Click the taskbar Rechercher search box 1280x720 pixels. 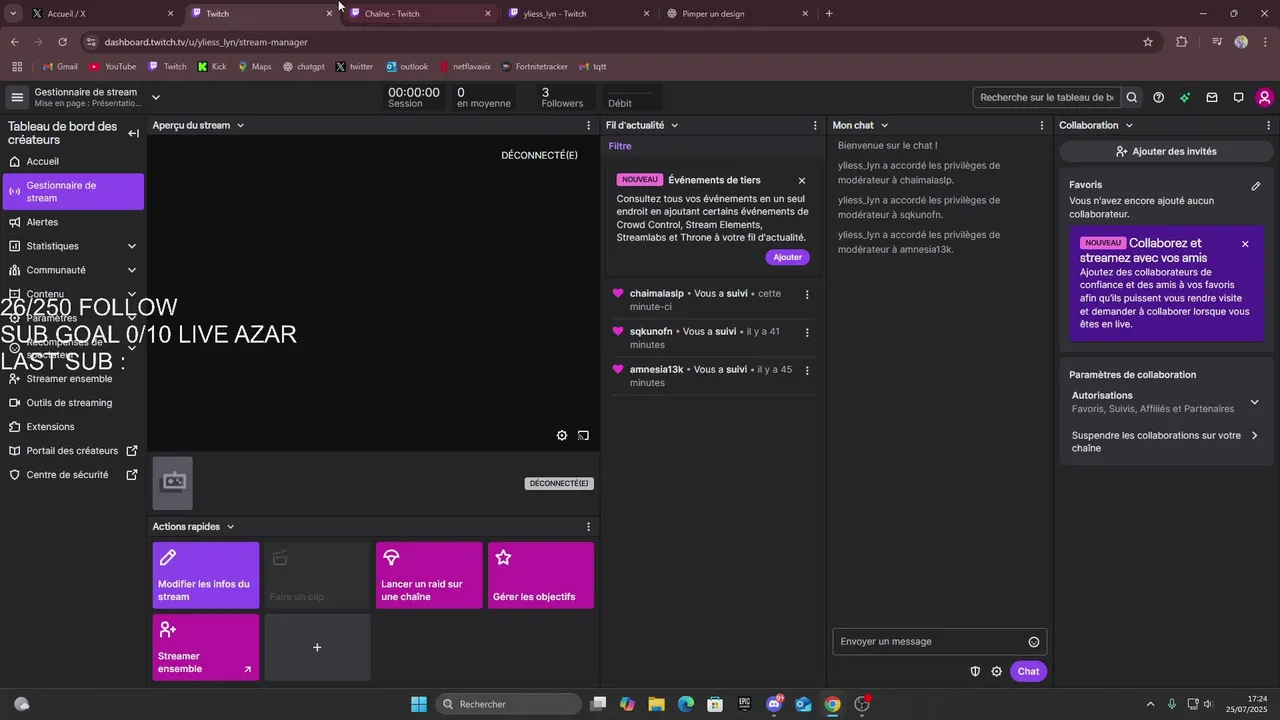click(x=509, y=704)
